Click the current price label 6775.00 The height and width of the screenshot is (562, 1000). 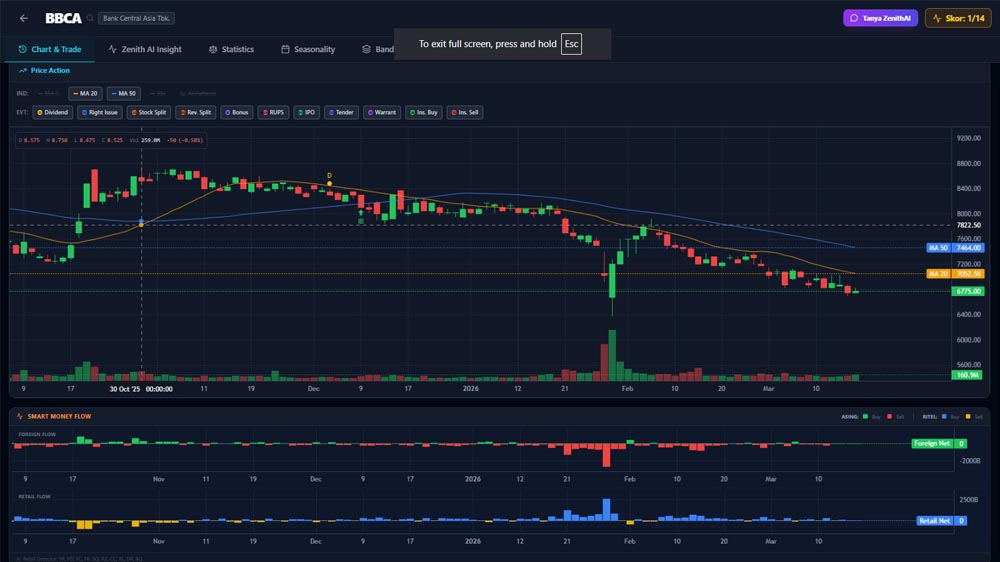click(x=968, y=291)
